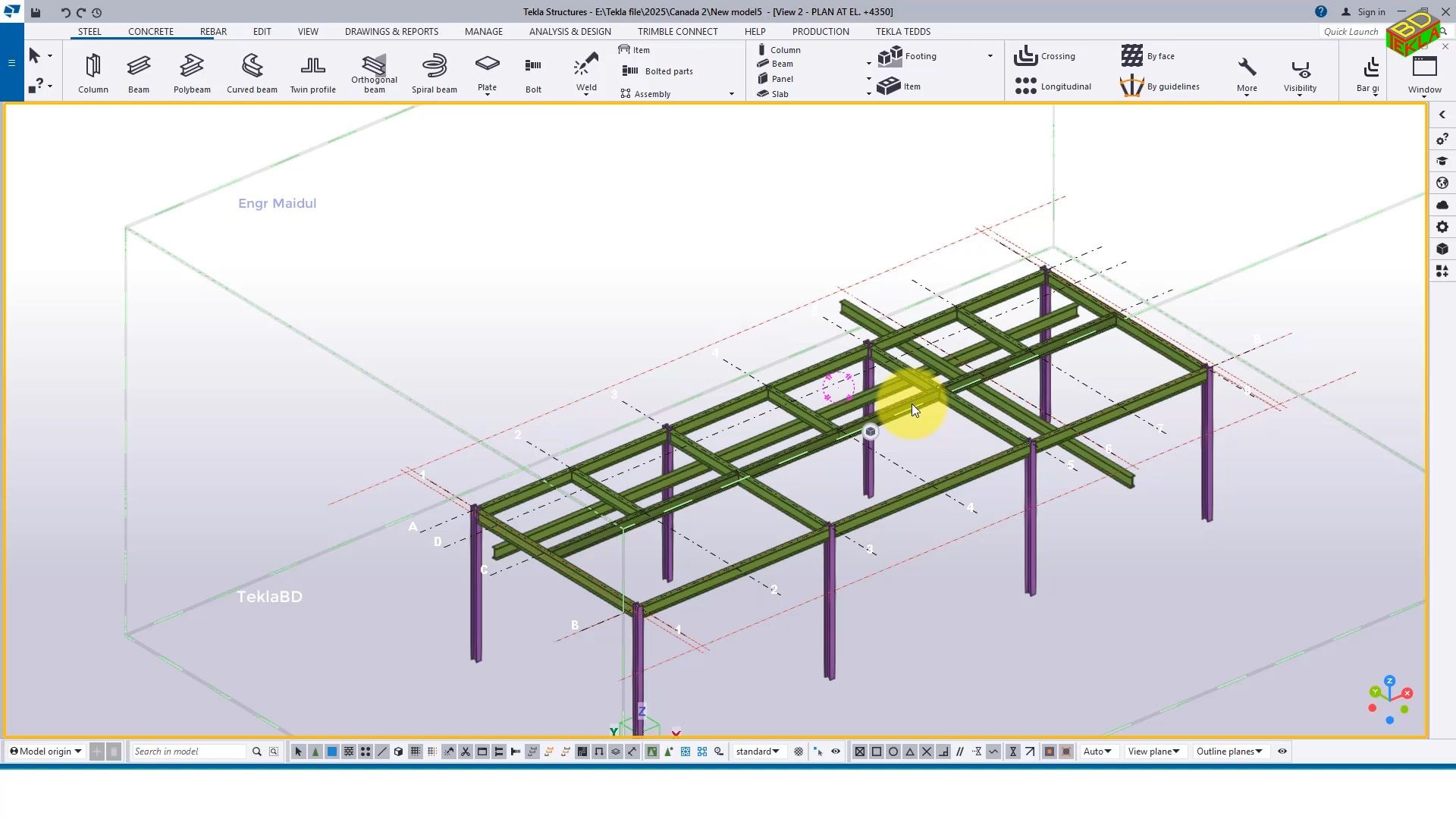Expand the Outline planes dropdown

click(x=1228, y=752)
